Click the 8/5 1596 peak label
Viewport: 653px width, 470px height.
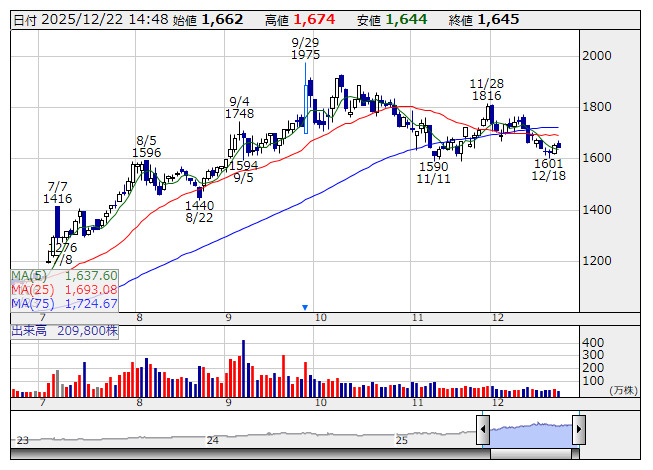(147, 147)
